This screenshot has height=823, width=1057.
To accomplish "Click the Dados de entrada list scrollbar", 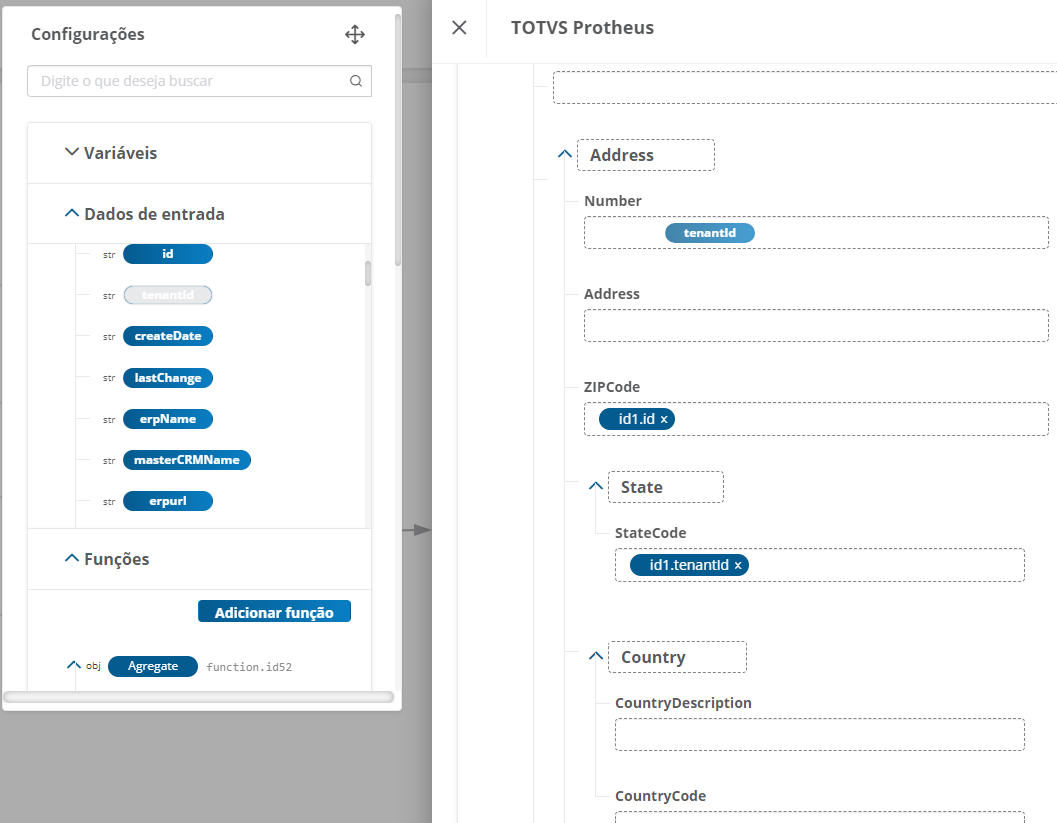I will tap(368, 274).
